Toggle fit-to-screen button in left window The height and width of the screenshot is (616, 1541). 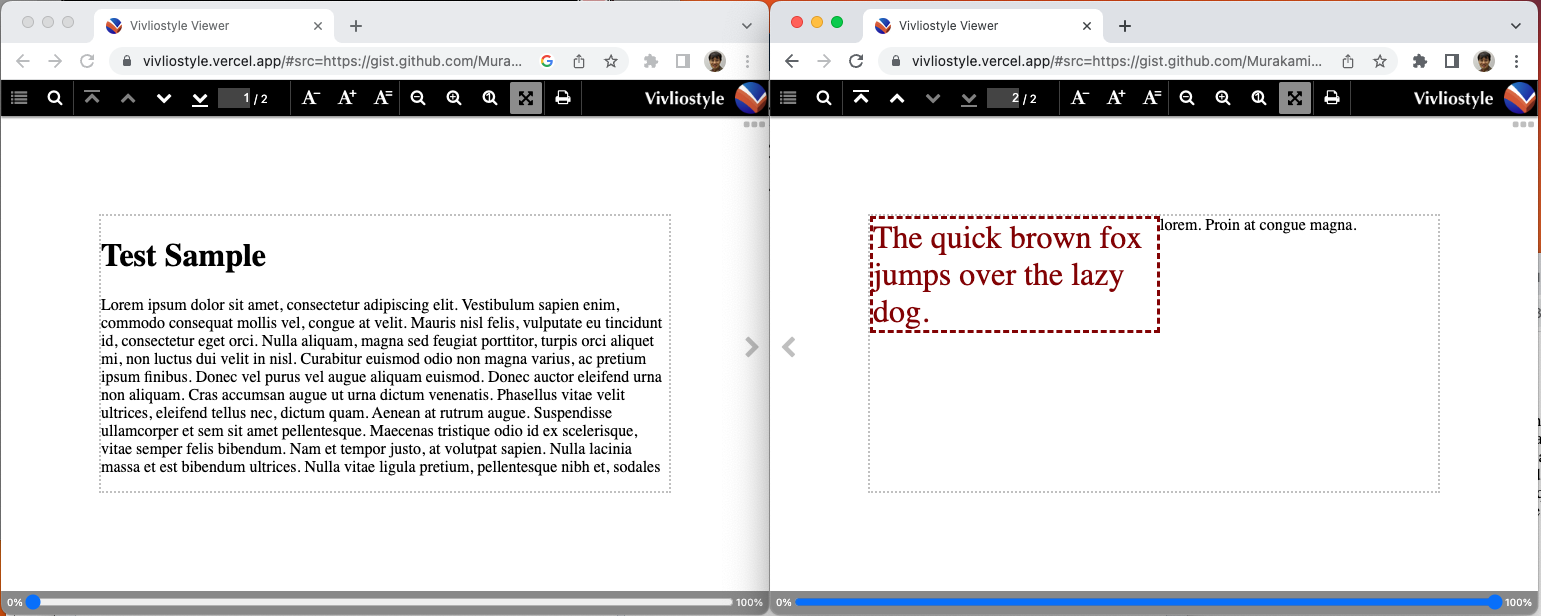[x=526, y=98]
